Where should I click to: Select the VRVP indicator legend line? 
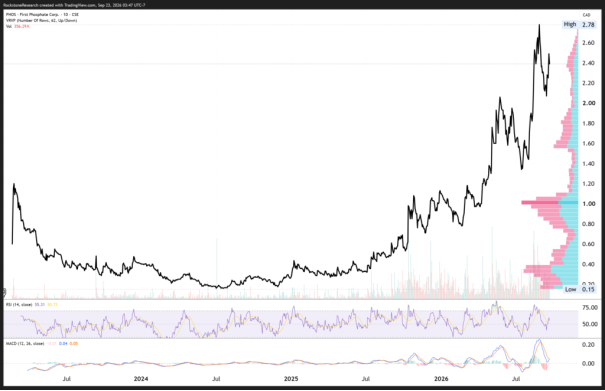coord(41,20)
